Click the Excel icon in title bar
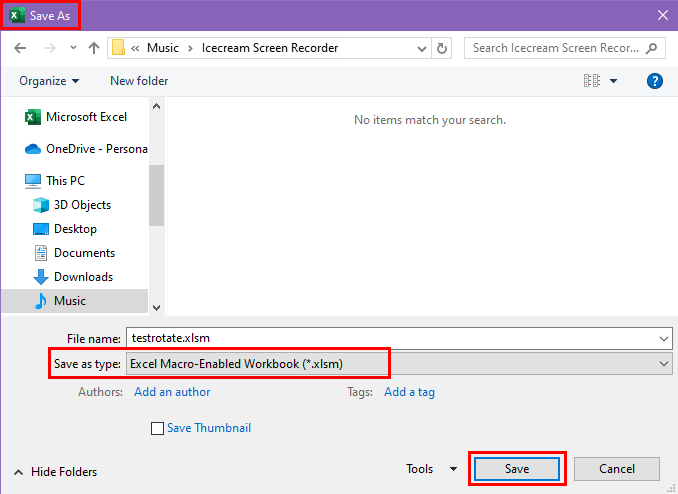The height and width of the screenshot is (494, 678). tap(17, 16)
